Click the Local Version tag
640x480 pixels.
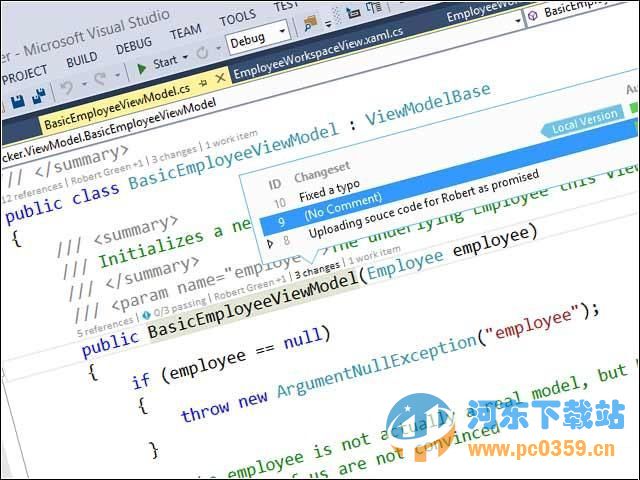point(584,122)
